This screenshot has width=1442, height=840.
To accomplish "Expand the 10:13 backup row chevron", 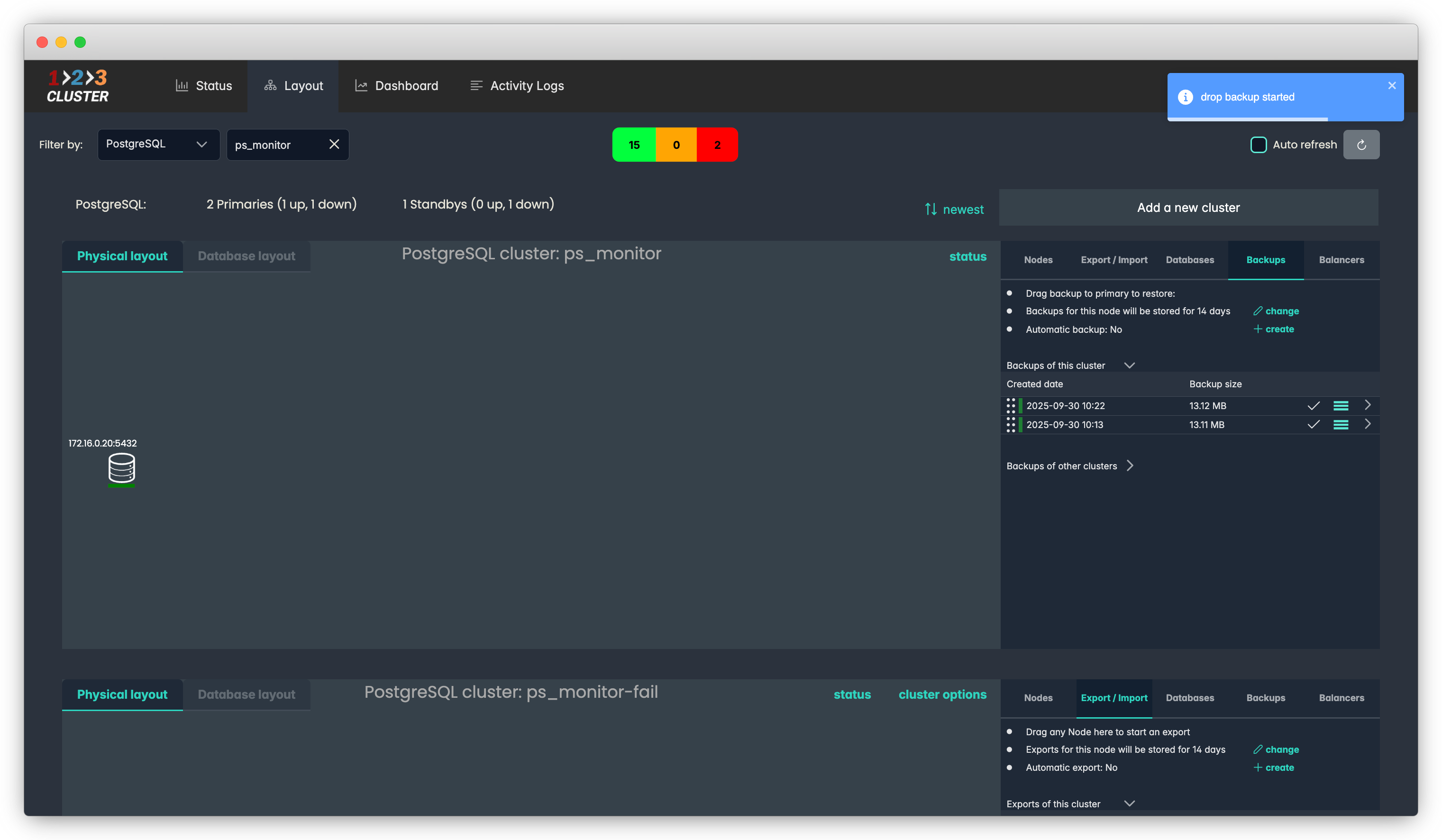I will click(x=1368, y=425).
